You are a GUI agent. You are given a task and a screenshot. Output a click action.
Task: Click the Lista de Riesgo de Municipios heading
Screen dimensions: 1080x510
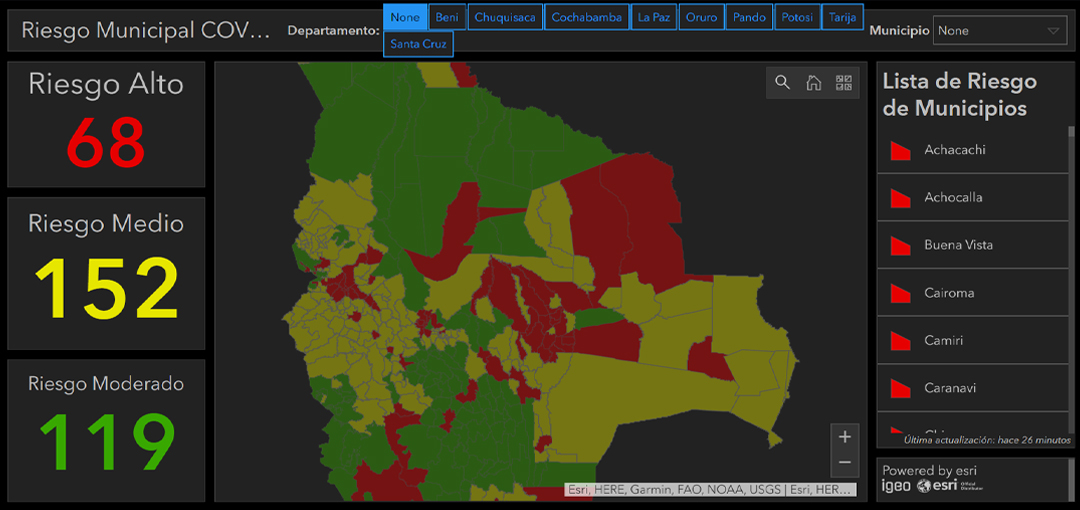click(960, 94)
